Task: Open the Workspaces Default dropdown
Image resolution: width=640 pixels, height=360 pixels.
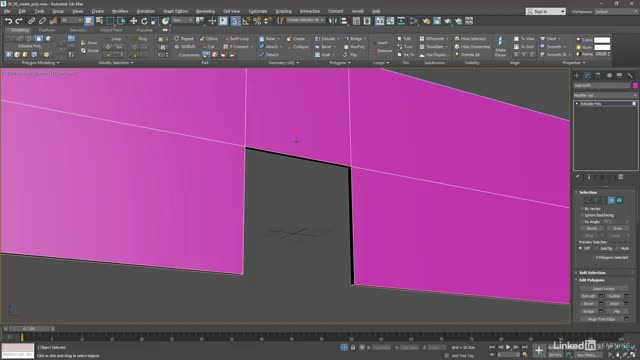Action: (616, 11)
